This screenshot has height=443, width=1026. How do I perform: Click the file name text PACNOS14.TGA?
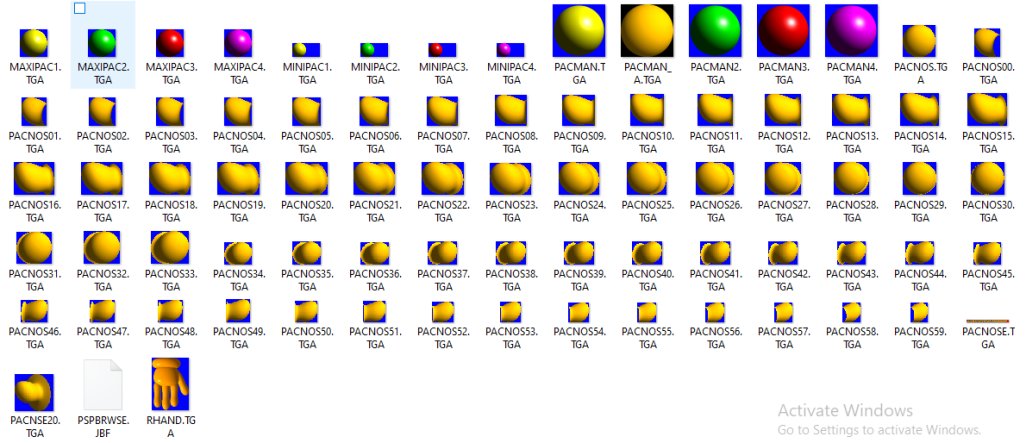[920, 143]
